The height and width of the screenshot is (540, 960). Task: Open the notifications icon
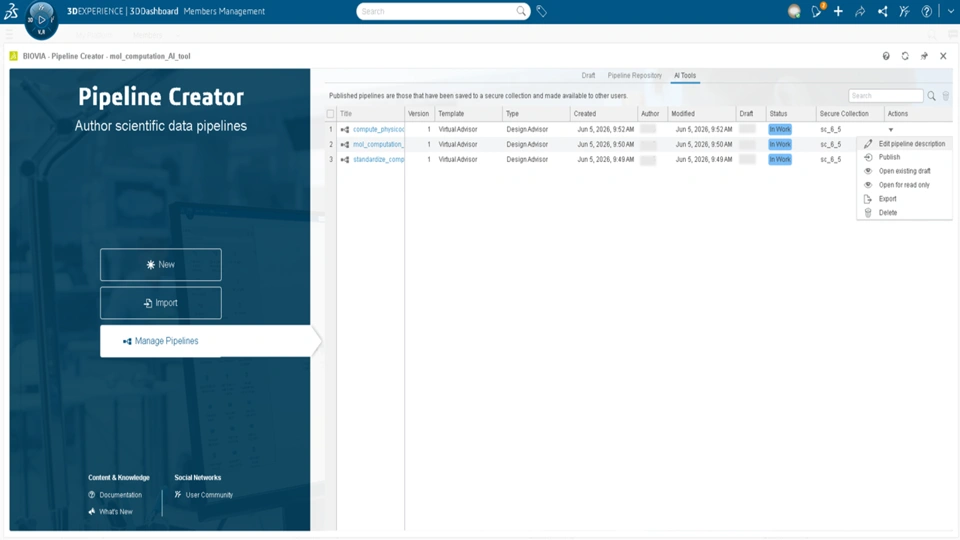coord(817,11)
